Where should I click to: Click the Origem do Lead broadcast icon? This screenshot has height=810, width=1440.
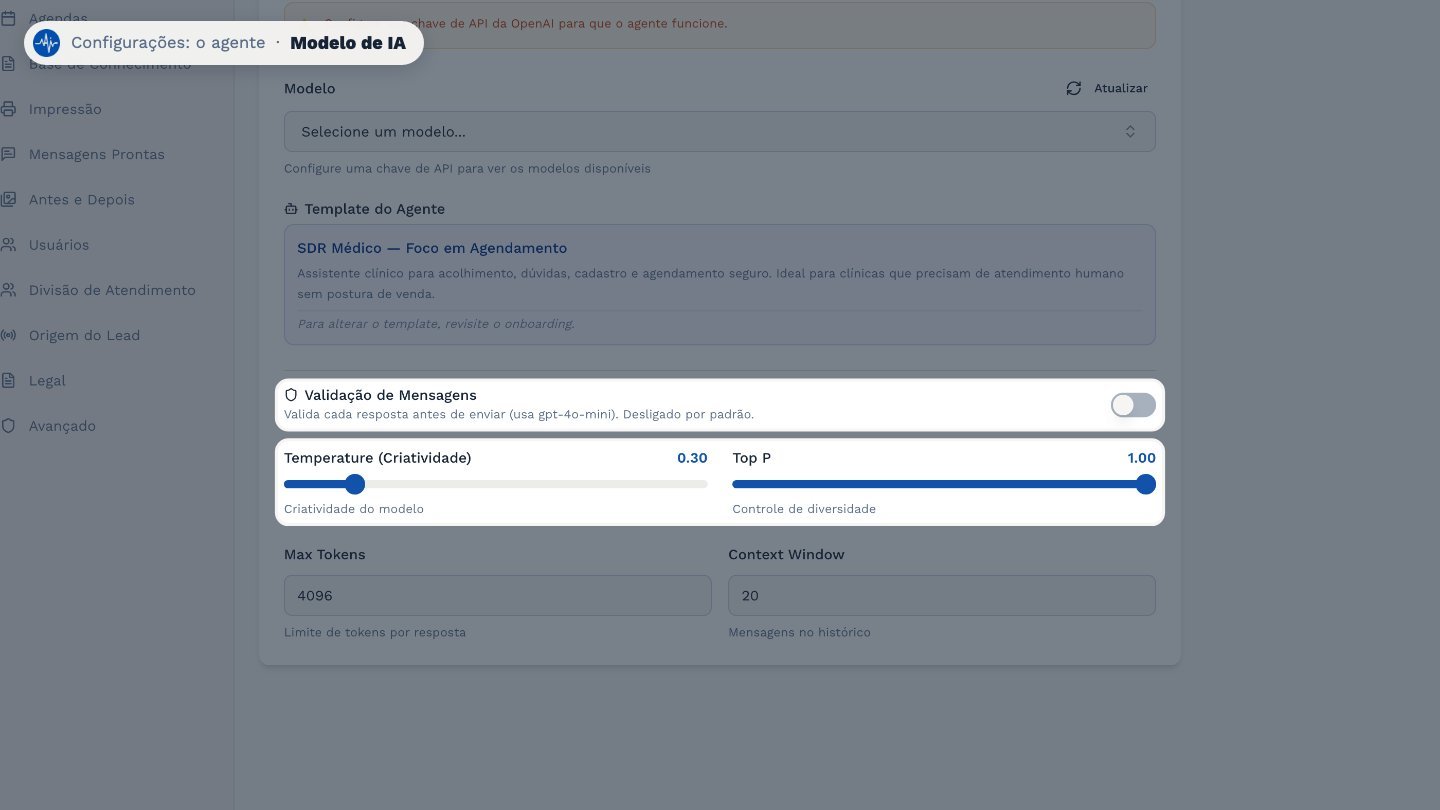click(8, 335)
